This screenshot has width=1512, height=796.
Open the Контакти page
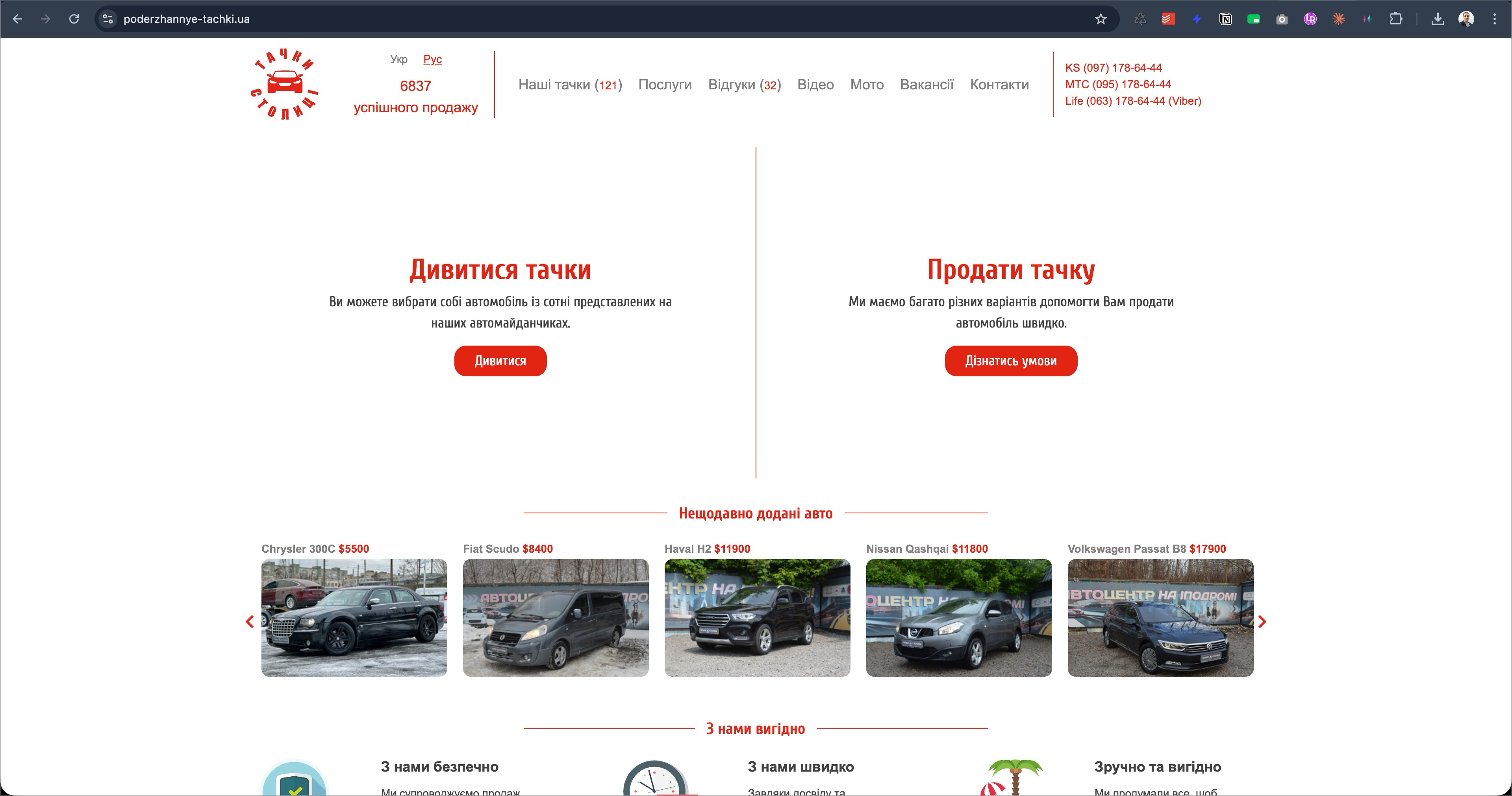[x=999, y=85]
